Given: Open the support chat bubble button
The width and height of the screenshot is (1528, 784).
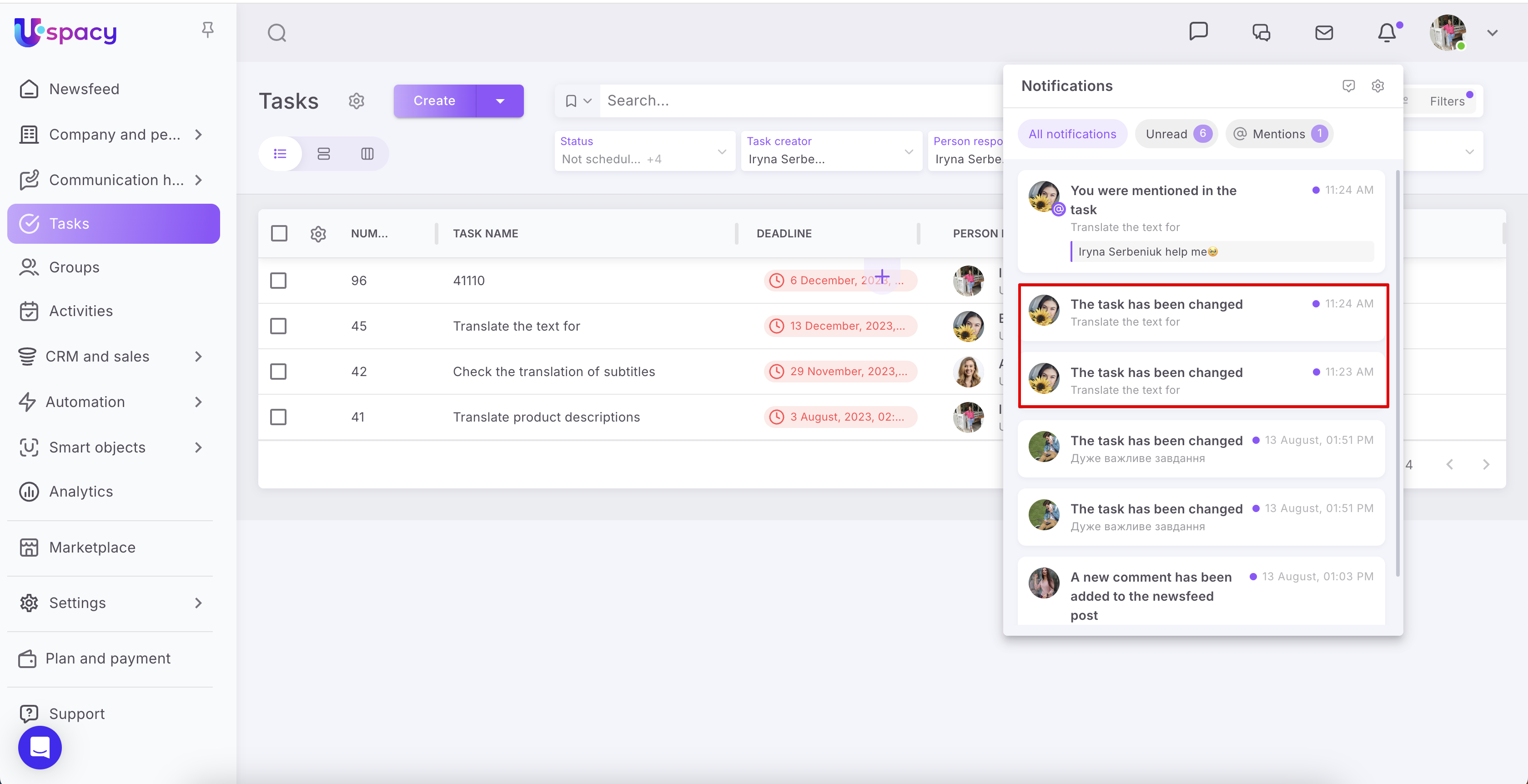Looking at the screenshot, I should click(40, 747).
